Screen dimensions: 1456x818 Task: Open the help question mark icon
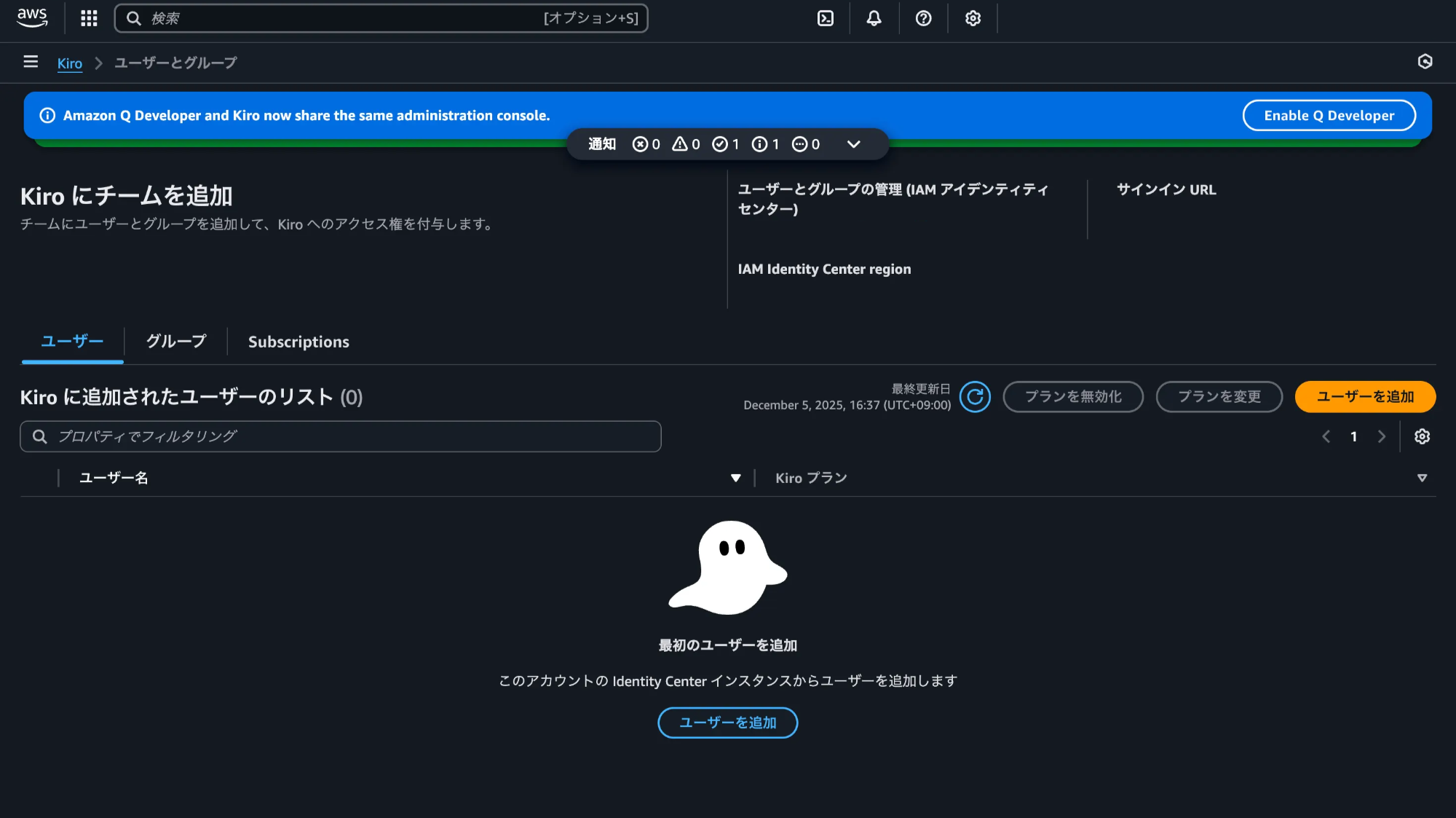pos(923,18)
